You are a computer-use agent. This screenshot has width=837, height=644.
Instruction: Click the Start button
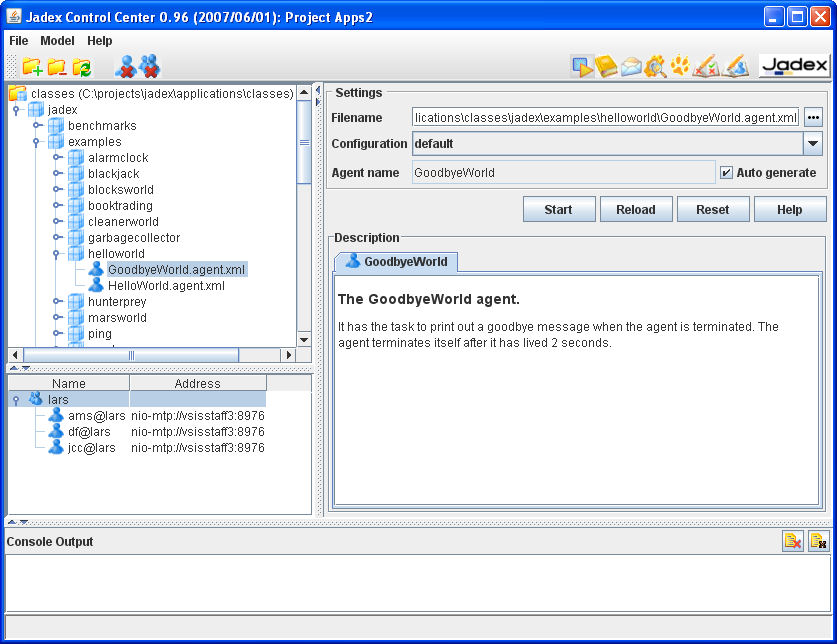click(x=559, y=209)
